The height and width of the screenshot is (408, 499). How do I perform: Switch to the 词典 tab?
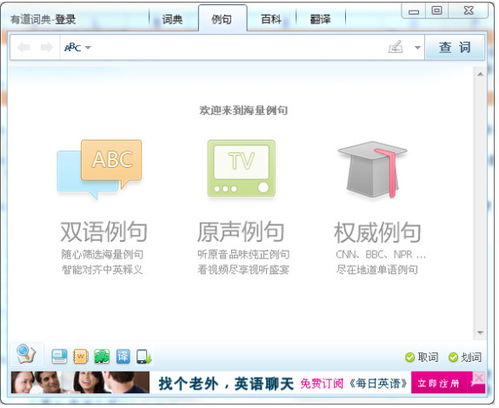click(172, 19)
